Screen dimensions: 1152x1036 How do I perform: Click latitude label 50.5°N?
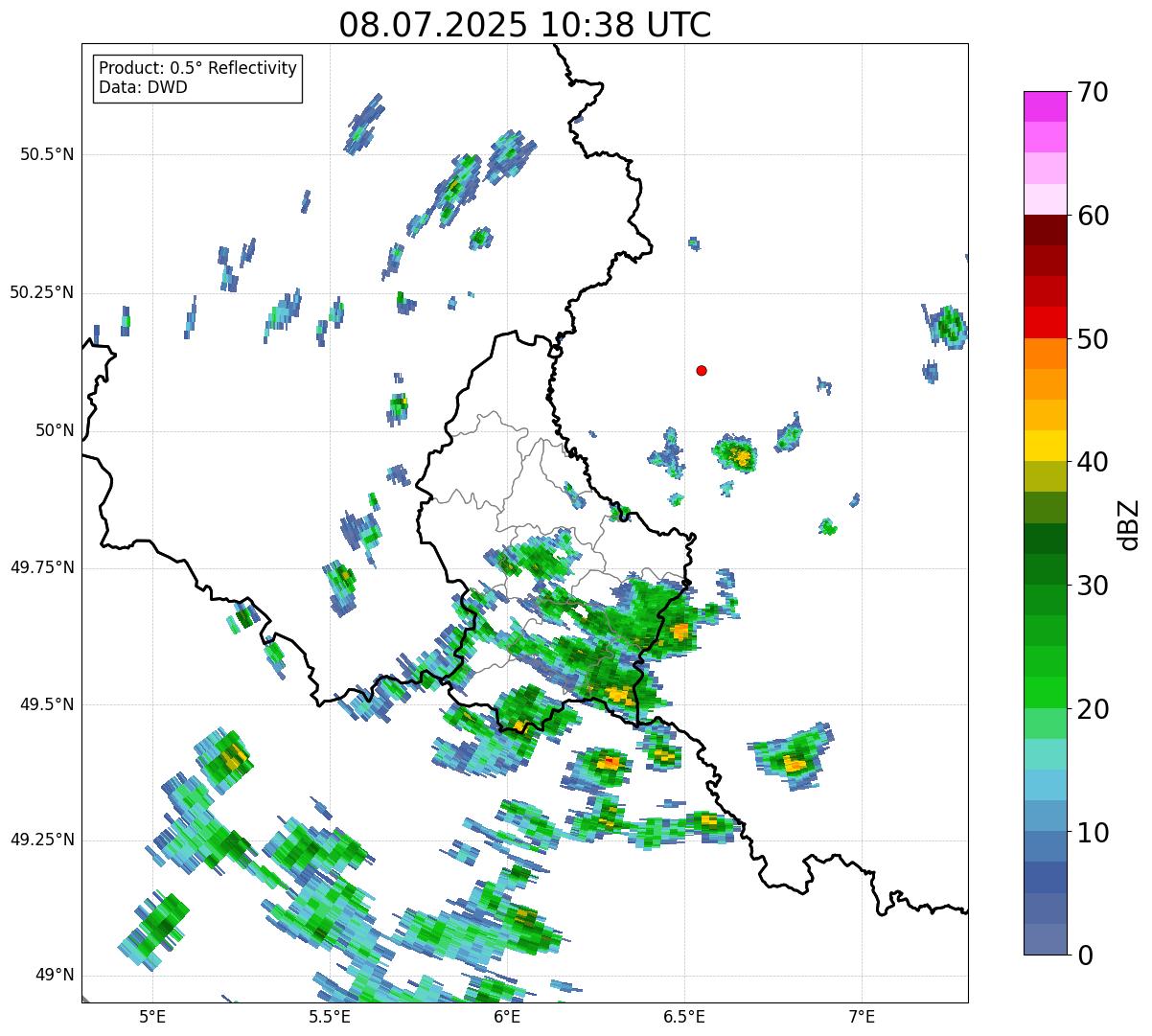click(45, 154)
